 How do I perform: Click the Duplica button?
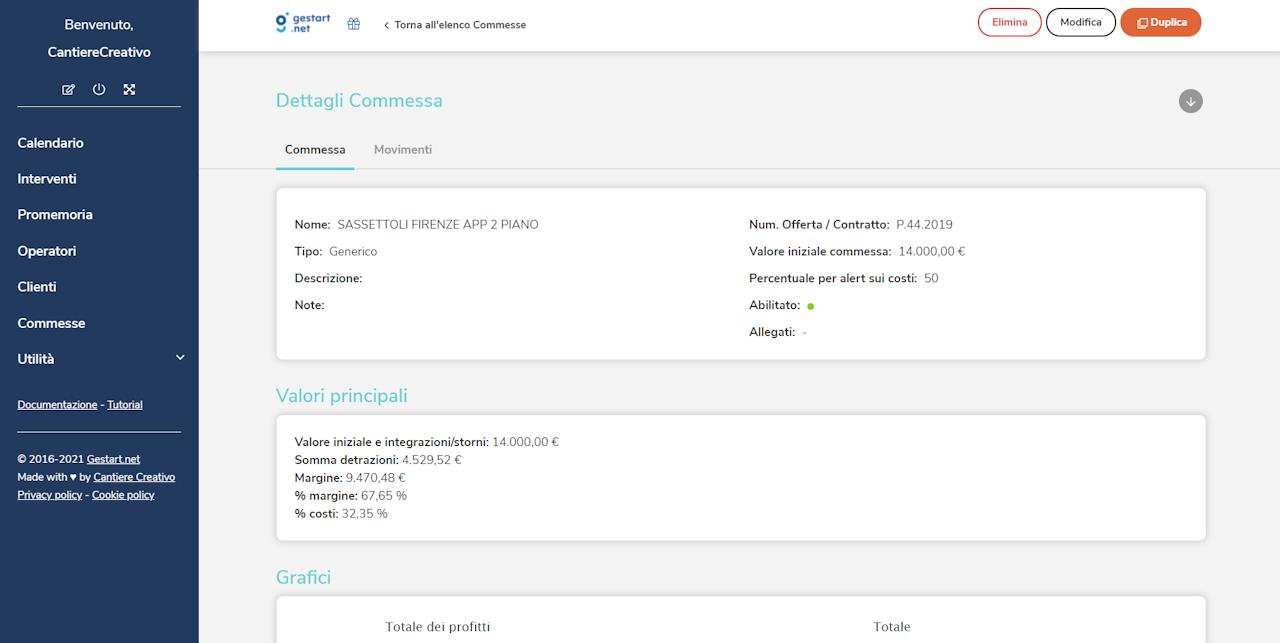pos(1161,22)
